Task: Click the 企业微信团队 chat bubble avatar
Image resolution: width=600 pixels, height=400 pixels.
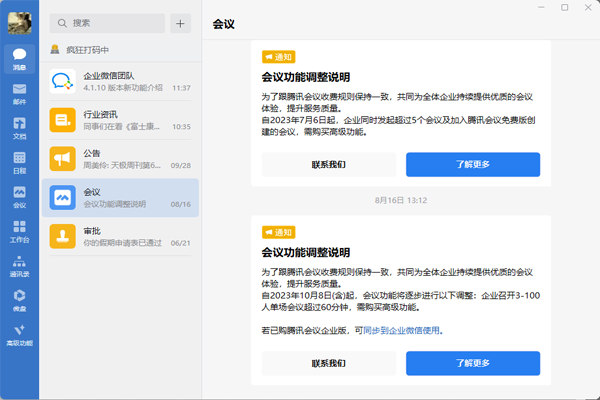Action: coord(62,82)
